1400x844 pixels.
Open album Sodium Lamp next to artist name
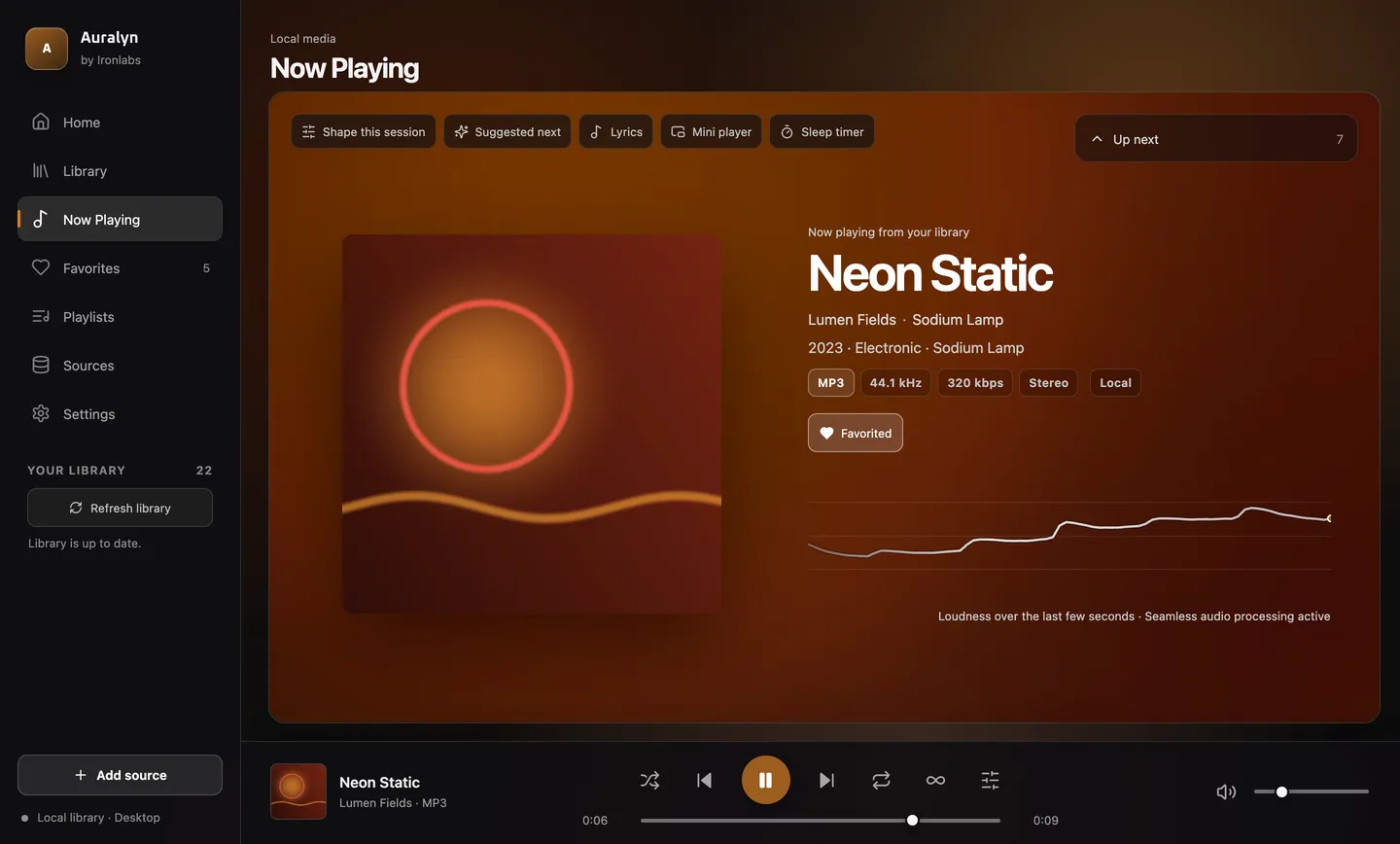coord(958,320)
